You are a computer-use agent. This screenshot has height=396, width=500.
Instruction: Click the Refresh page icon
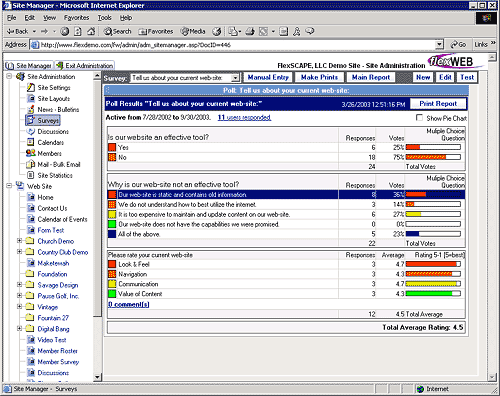[78, 32]
